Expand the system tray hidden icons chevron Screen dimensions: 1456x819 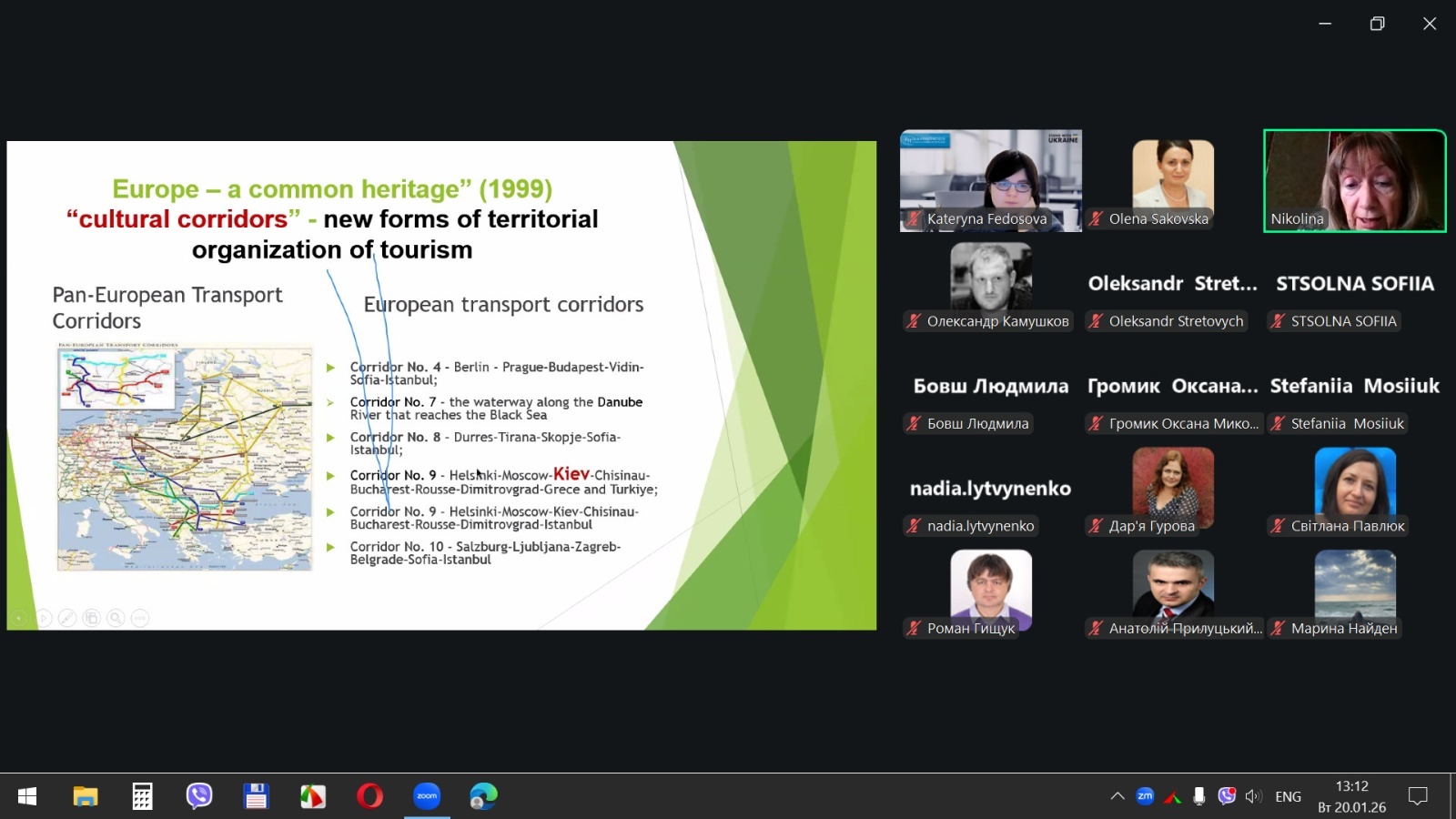(1117, 796)
